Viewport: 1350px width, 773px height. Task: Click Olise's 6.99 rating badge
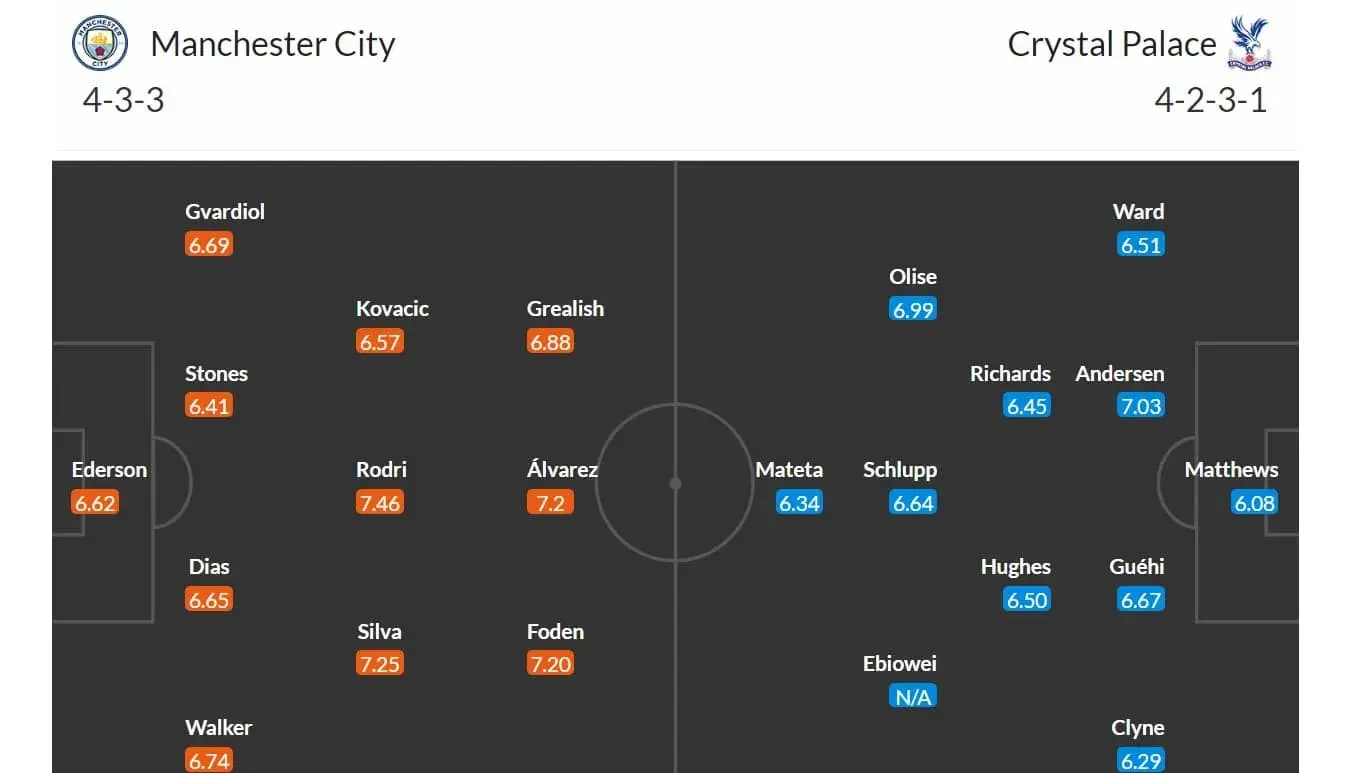(x=913, y=310)
